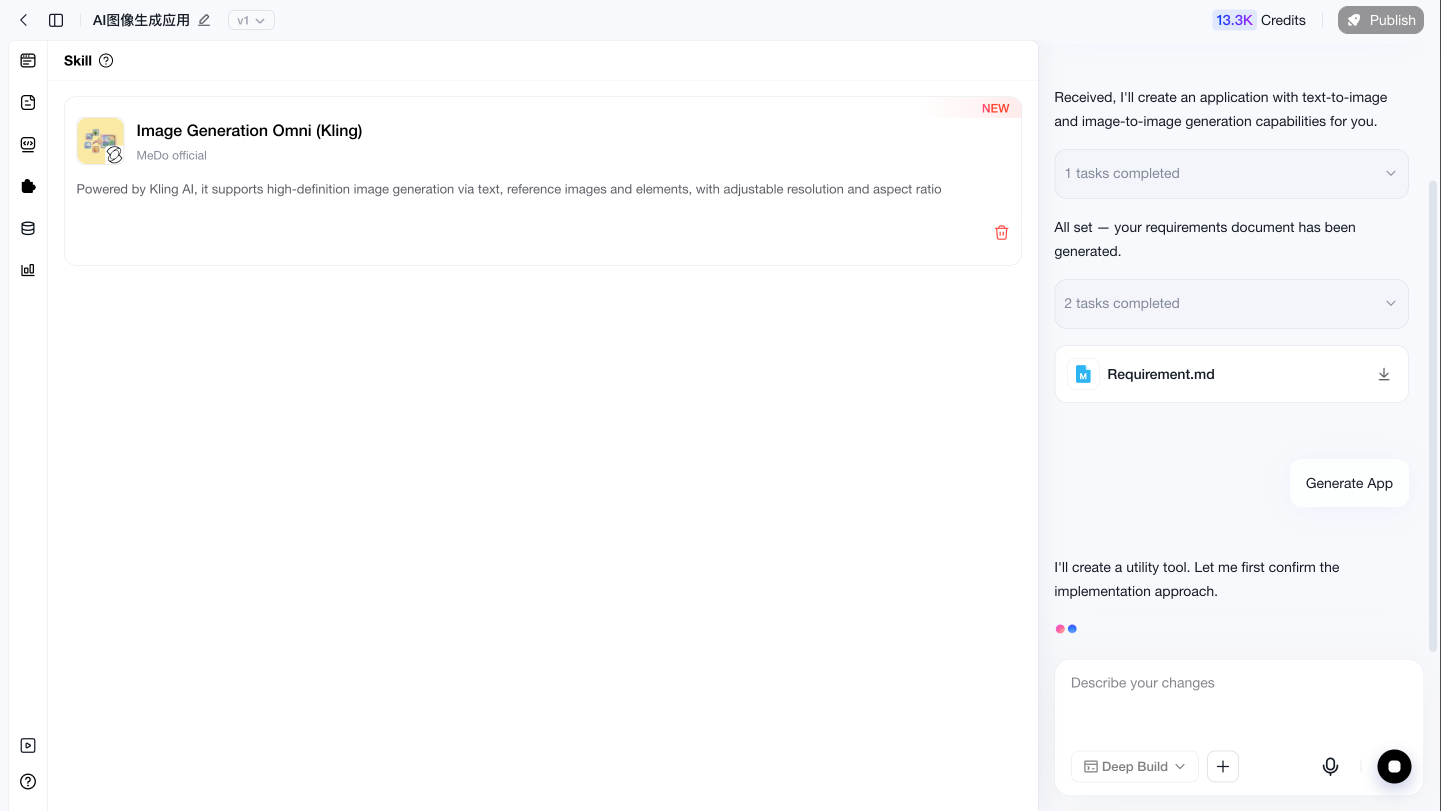Open the database sidebar icon
1441x811 pixels.
tap(28, 228)
